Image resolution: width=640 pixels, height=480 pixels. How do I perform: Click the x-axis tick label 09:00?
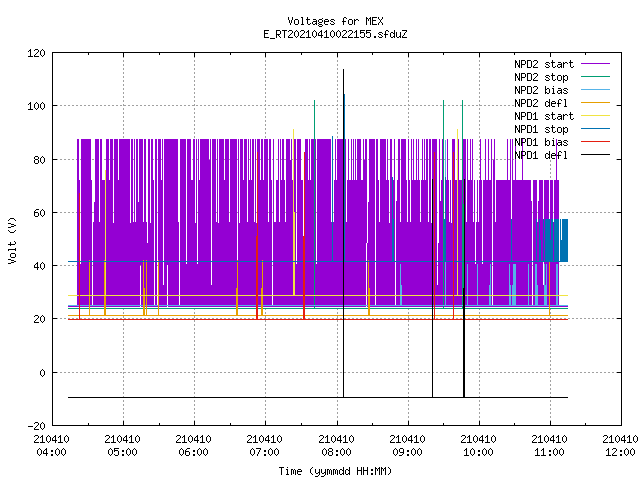click(x=407, y=453)
